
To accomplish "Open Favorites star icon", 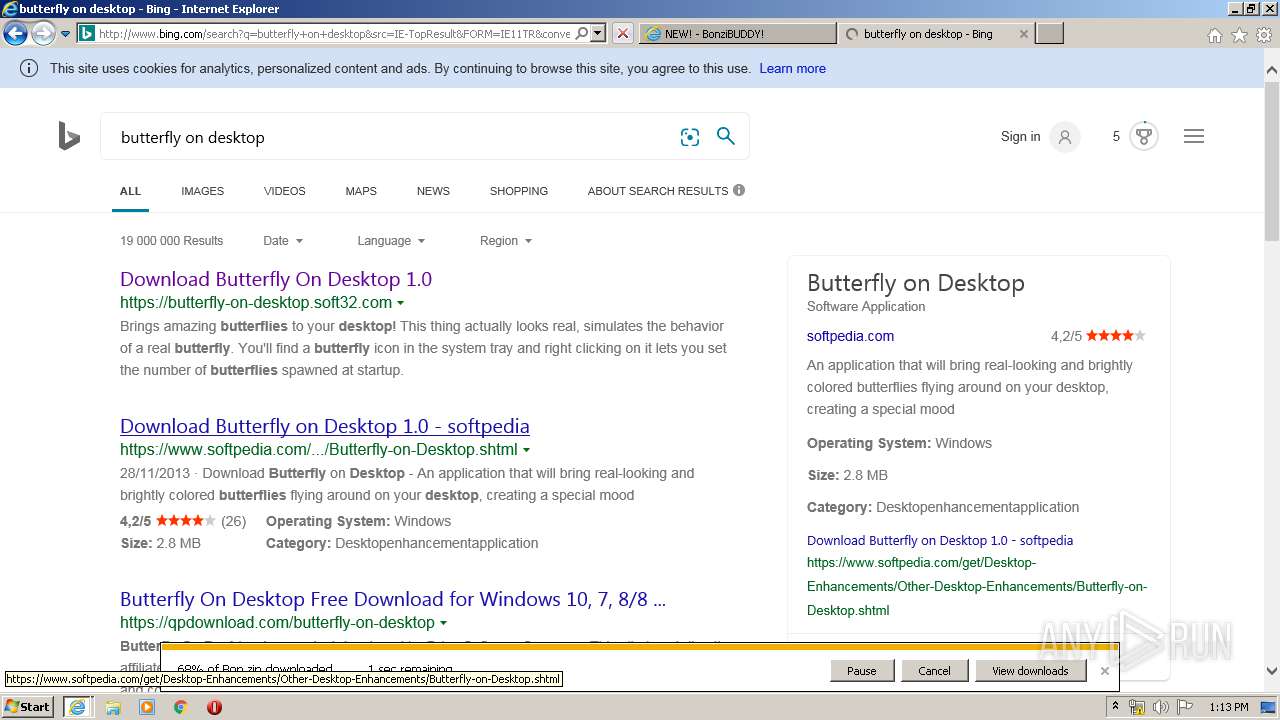I will pos(1239,35).
